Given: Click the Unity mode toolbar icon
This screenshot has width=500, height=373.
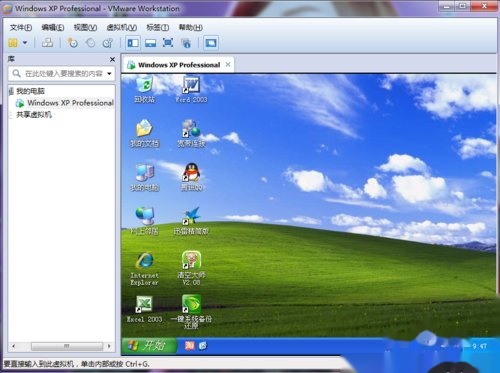Looking at the screenshot, I should (x=186, y=43).
